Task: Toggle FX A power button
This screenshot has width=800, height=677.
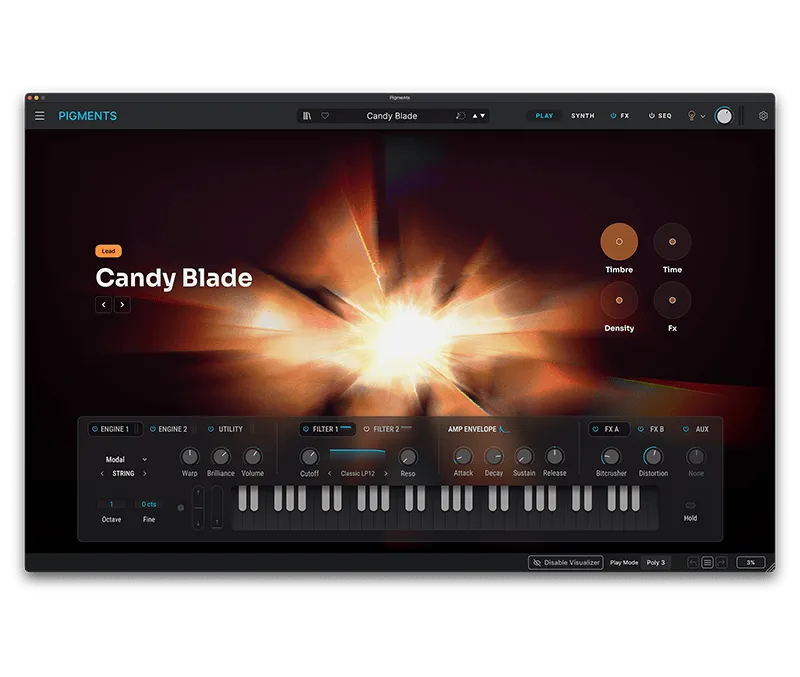Action: (595, 429)
